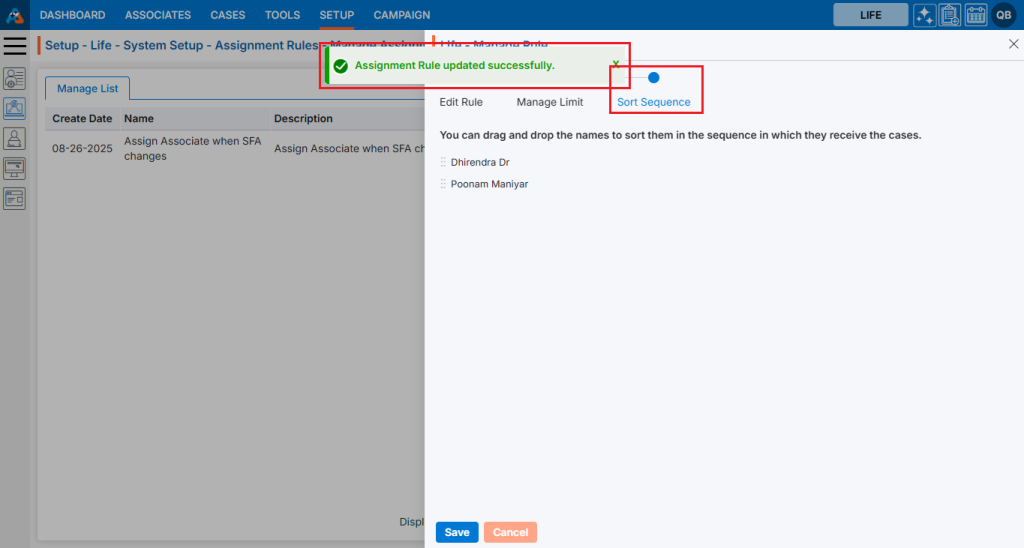Click the clipboard add icon in header
Screen dimensions: 1024x548
pos(950,15)
